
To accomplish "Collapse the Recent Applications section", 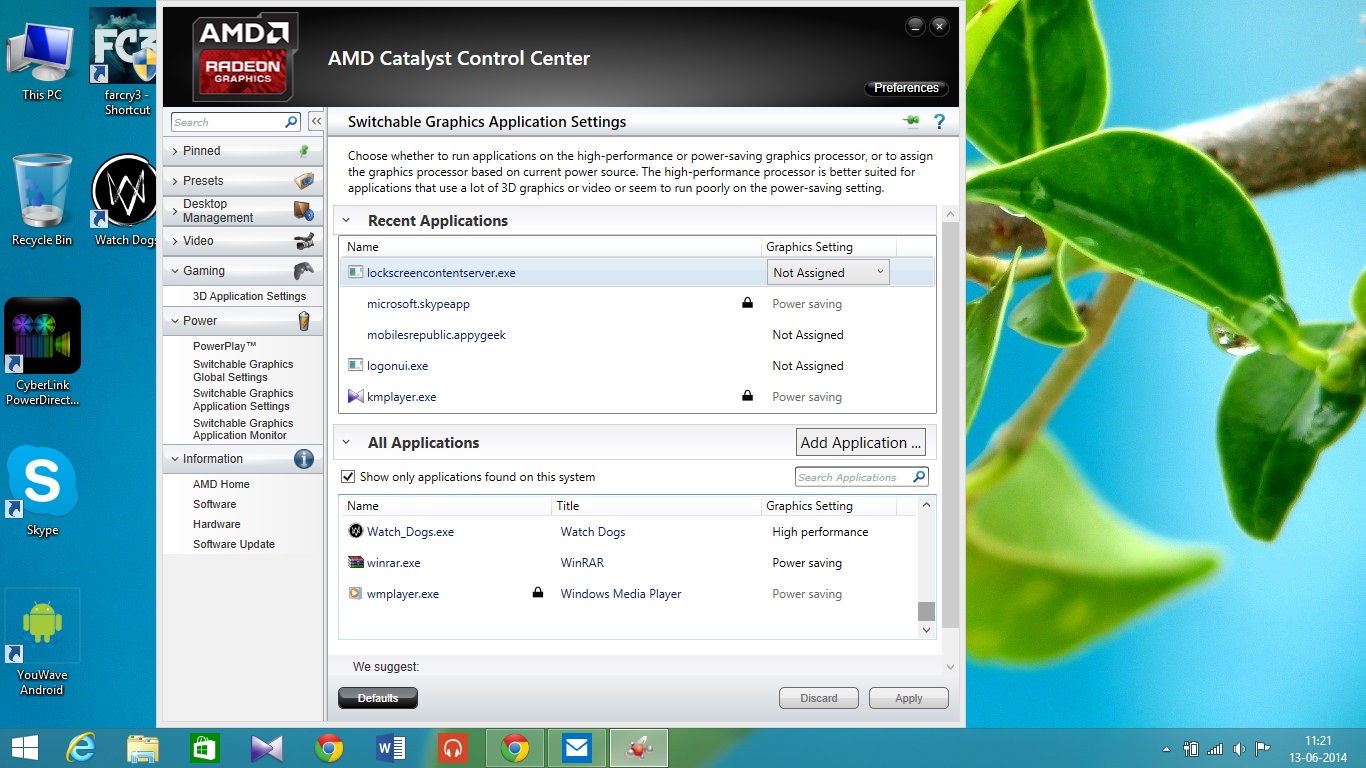I will pyautogui.click(x=346, y=221).
